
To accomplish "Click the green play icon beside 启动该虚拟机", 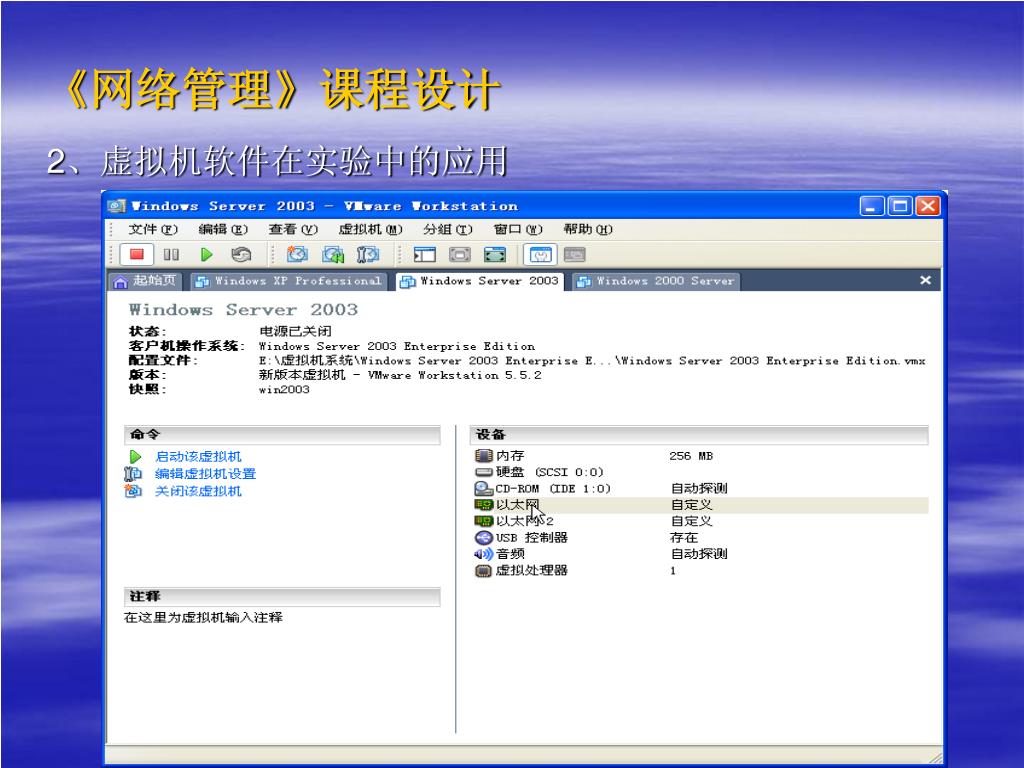I will coord(135,456).
